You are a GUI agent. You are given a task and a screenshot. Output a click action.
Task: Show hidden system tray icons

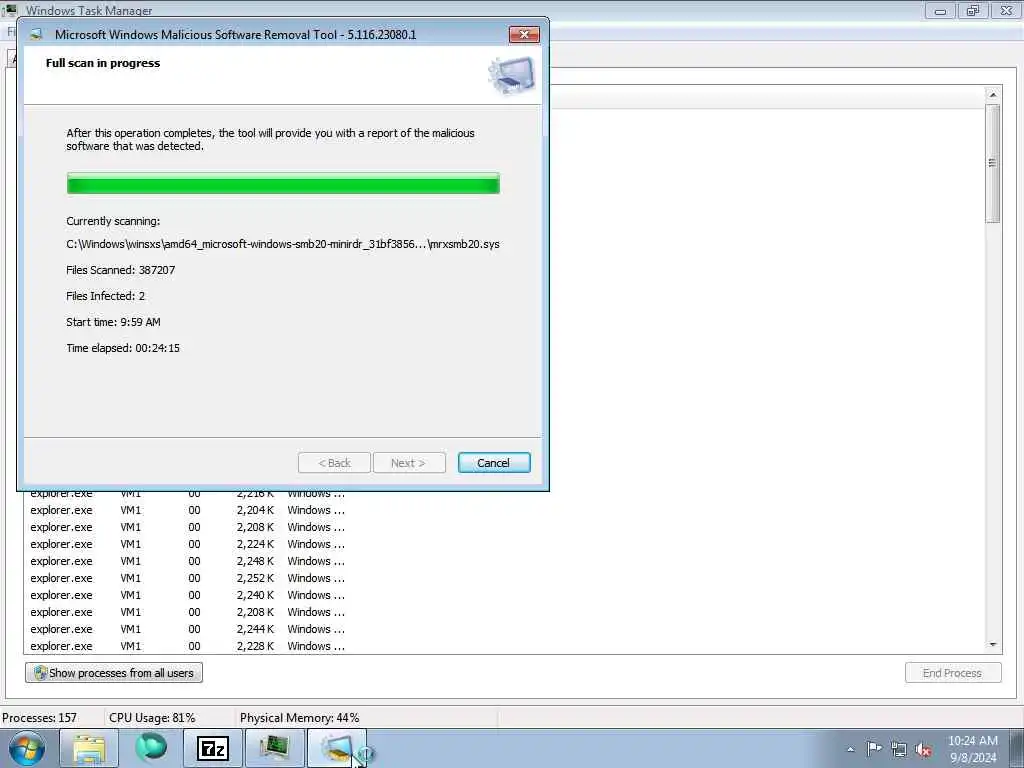tap(850, 750)
